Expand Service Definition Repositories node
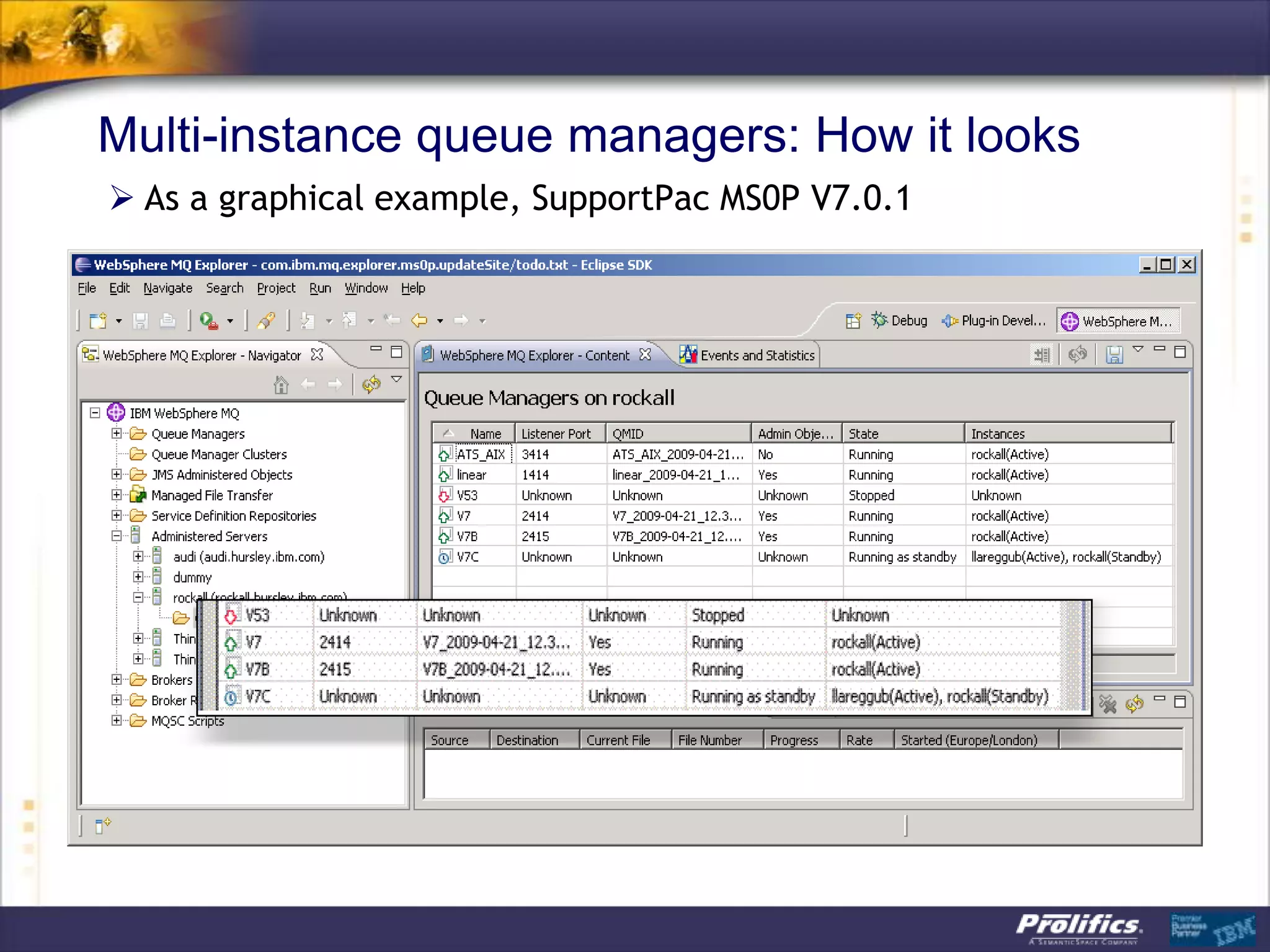 [x=117, y=515]
